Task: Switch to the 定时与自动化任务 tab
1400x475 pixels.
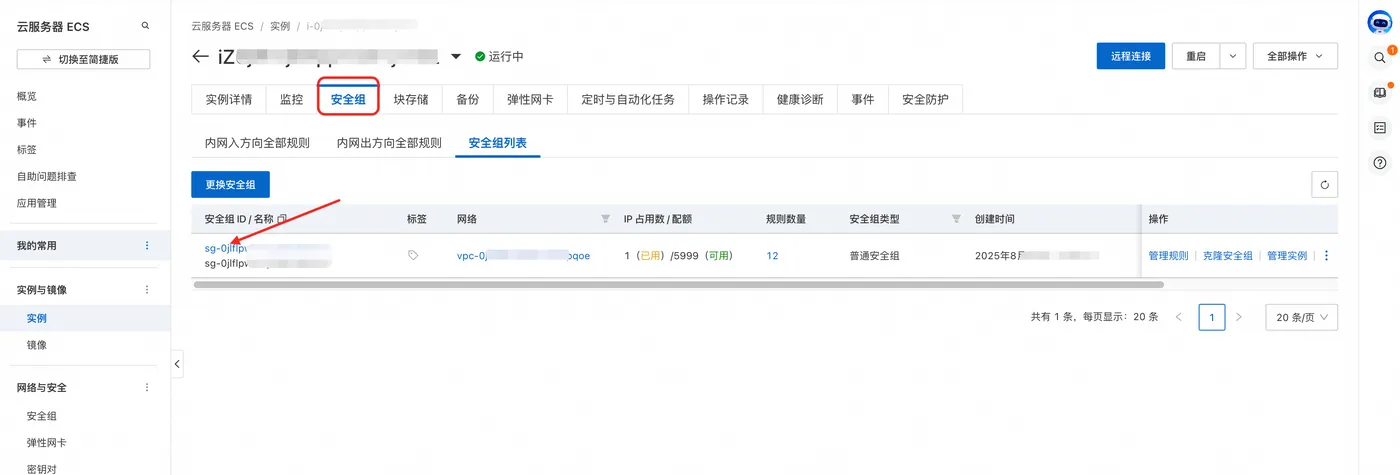Action: click(628, 100)
